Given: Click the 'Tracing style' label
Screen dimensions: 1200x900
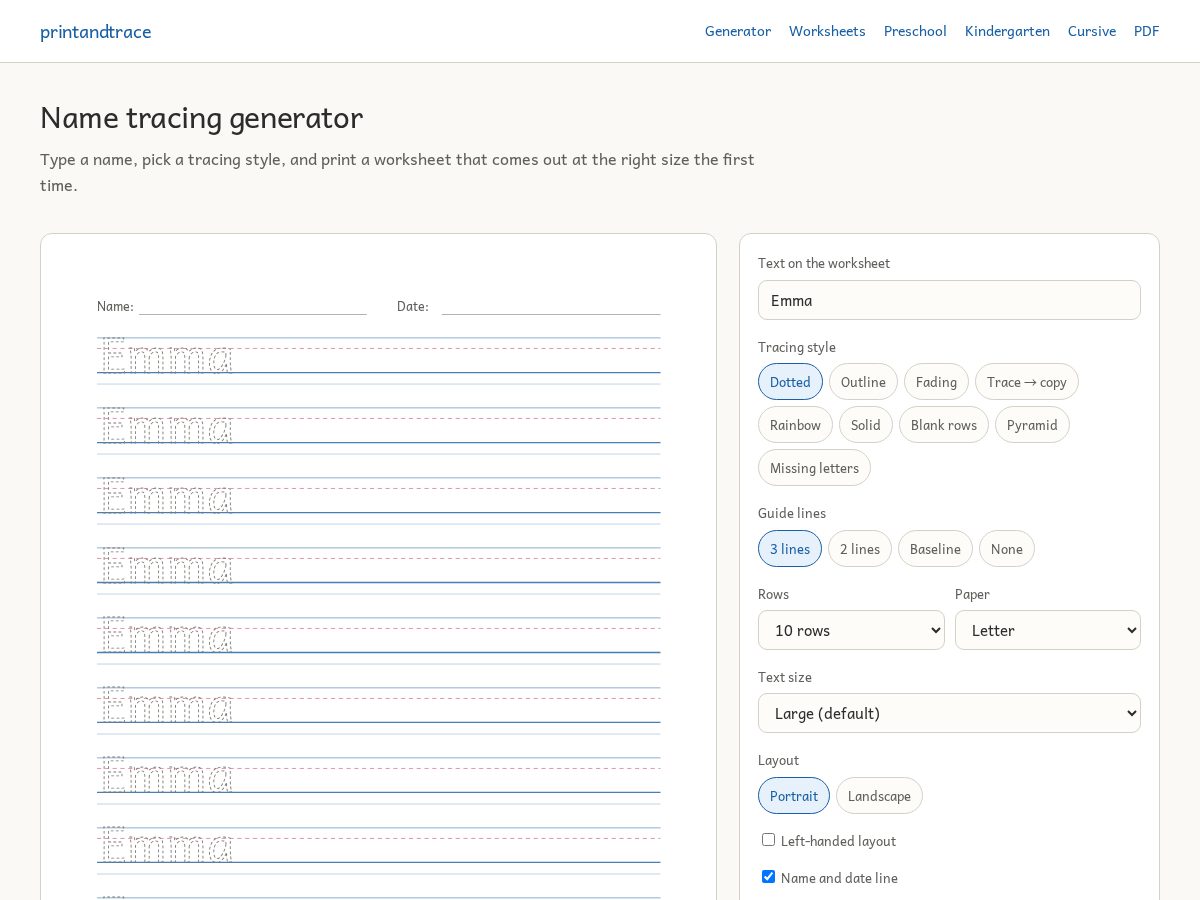Looking at the screenshot, I should pyautogui.click(x=797, y=347).
